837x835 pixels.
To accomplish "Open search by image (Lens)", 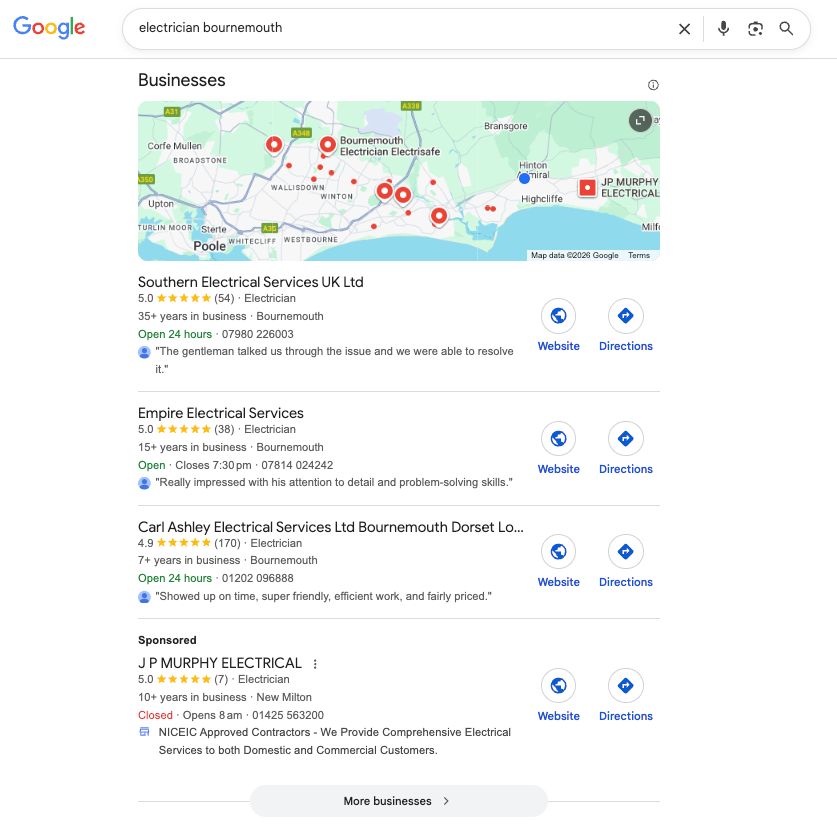I will 755,29.
